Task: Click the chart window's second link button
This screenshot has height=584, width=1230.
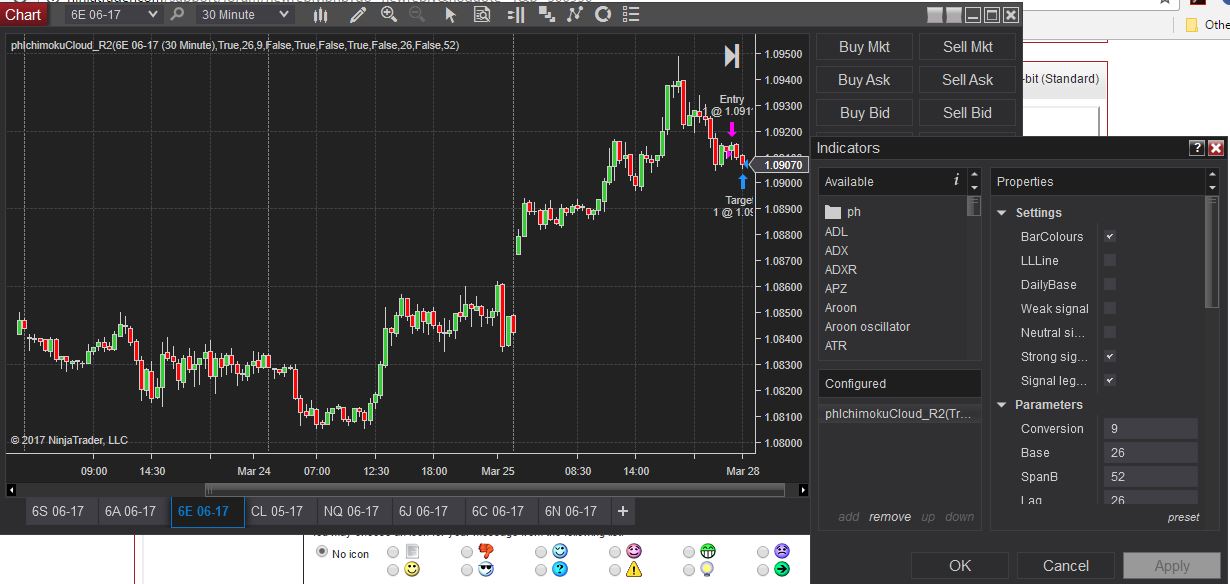Action: tap(953, 15)
